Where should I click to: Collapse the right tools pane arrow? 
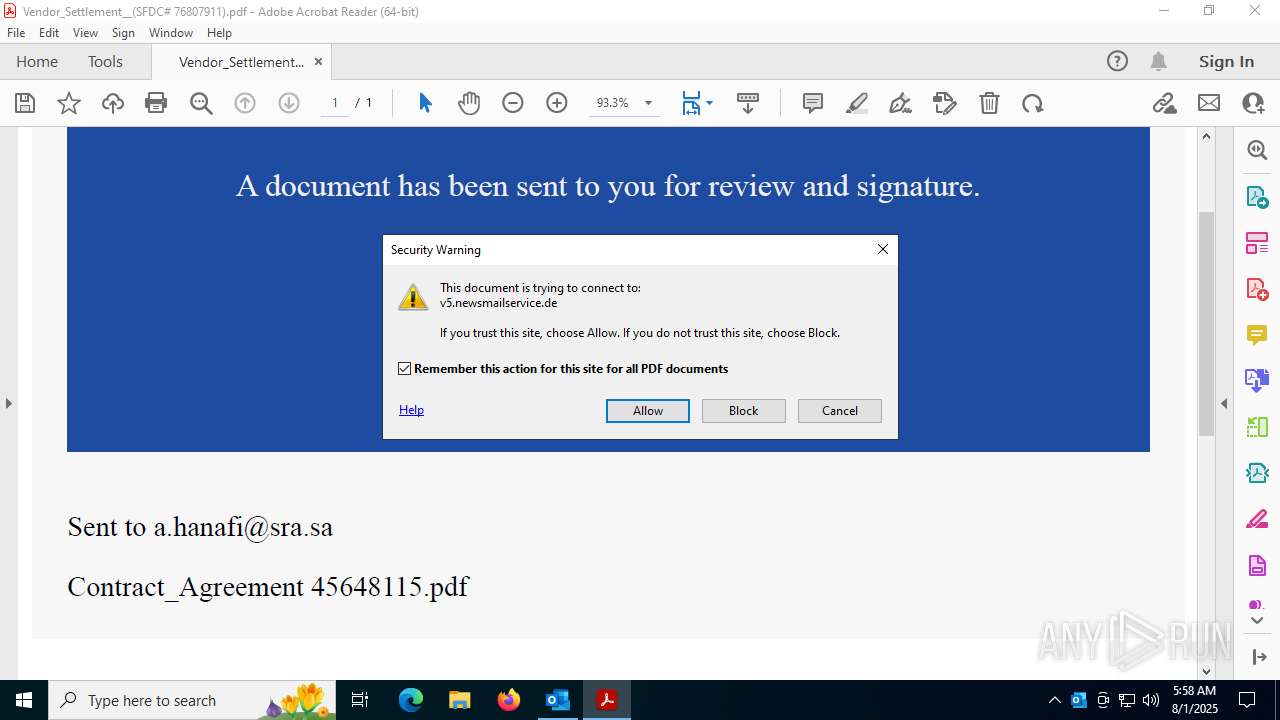pyautogui.click(x=1223, y=403)
